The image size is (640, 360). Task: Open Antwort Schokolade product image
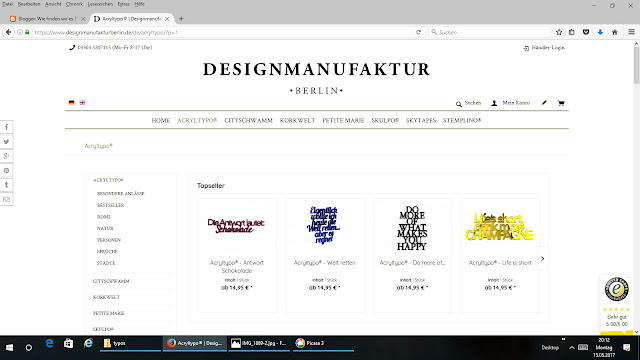click(237, 225)
